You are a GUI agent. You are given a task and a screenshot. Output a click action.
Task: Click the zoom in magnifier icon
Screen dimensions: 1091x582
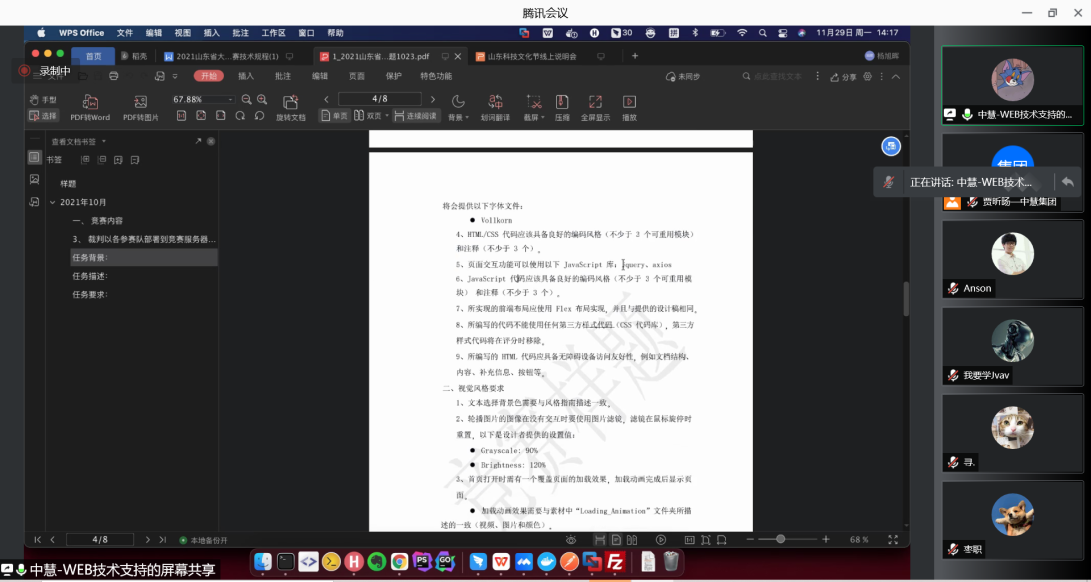(262, 100)
